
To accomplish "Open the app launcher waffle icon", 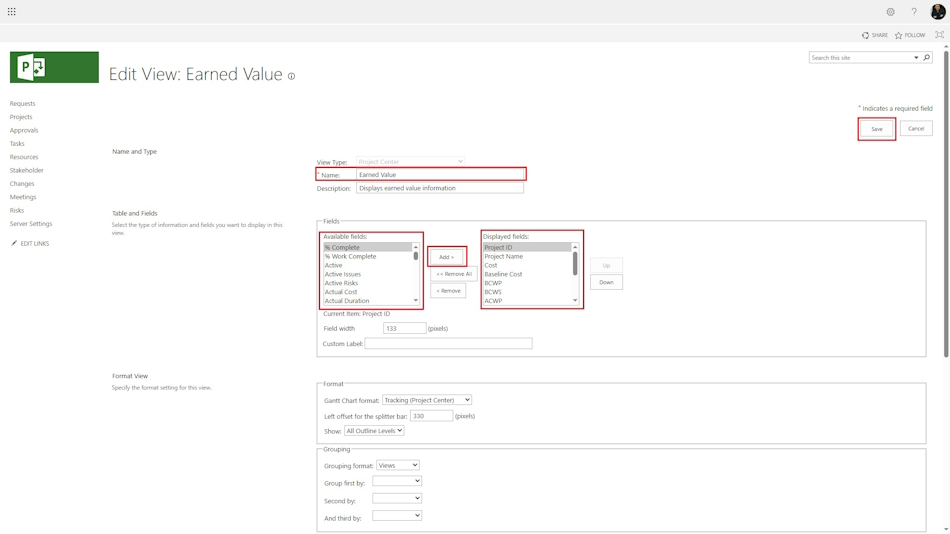I will 12,12.
